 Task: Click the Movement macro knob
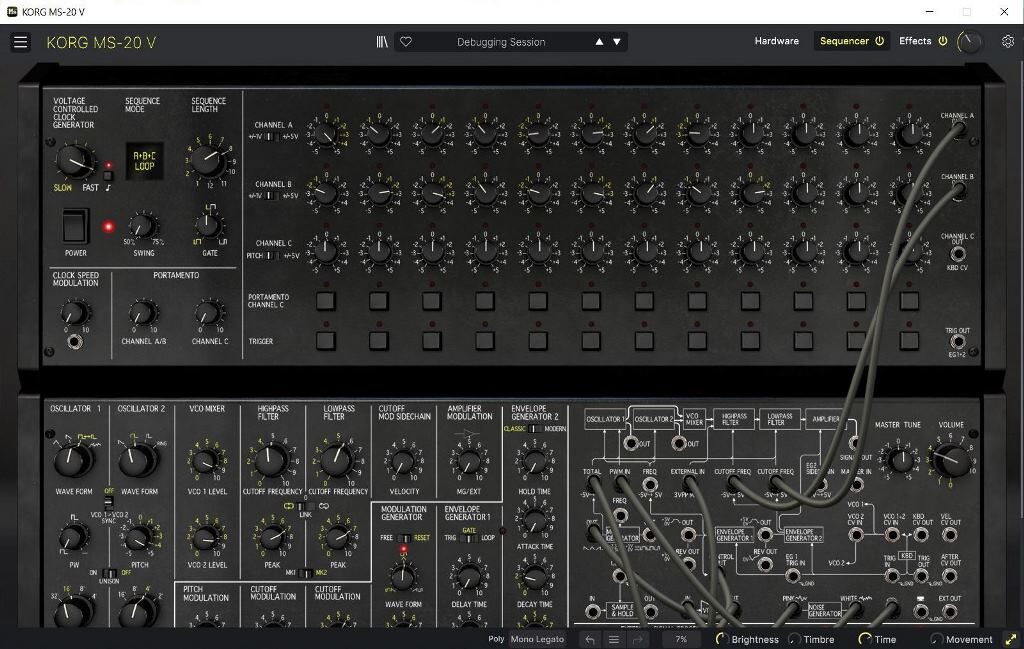(x=936, y=639)
